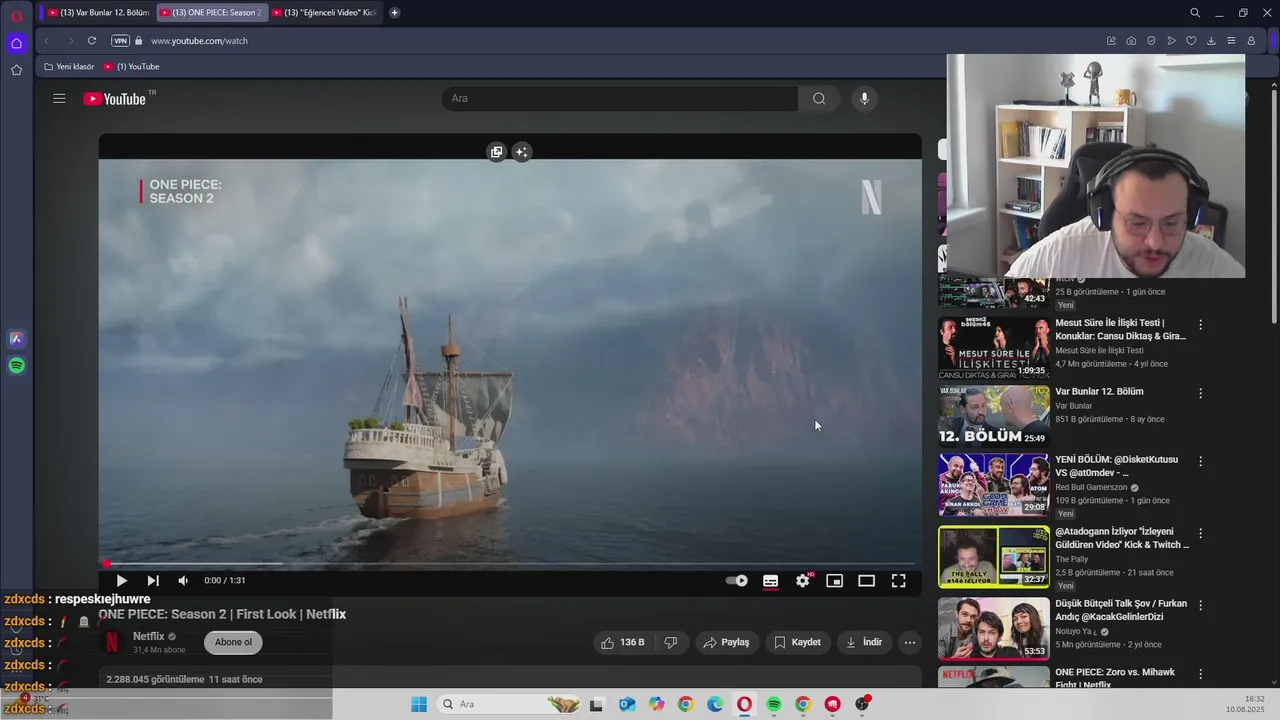Open the Red Bull Gamerszon thumbnail
Screen dimensions: 1280x720
tap(994, 485)
